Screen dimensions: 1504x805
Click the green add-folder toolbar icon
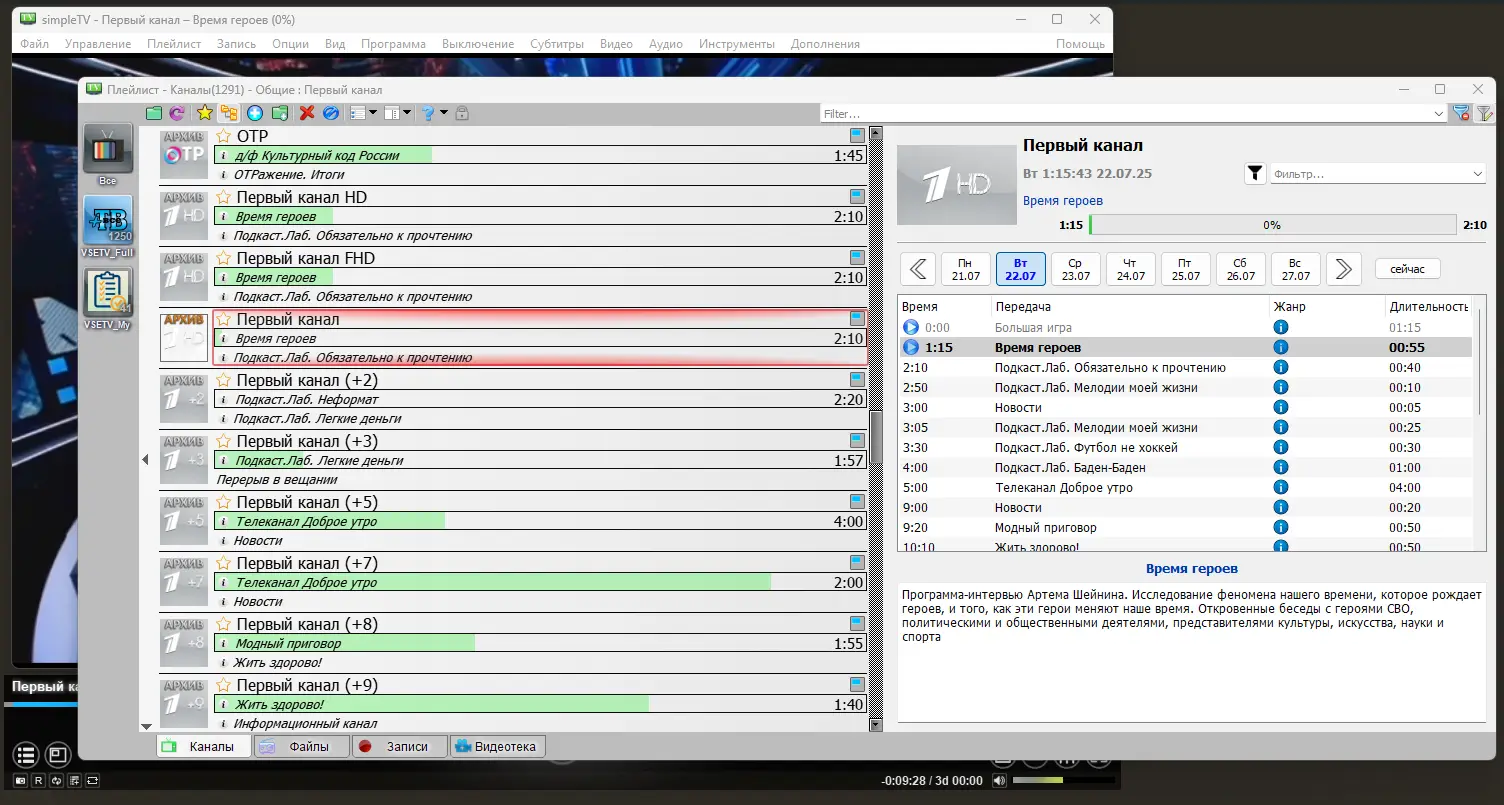(x=280, y=113)
